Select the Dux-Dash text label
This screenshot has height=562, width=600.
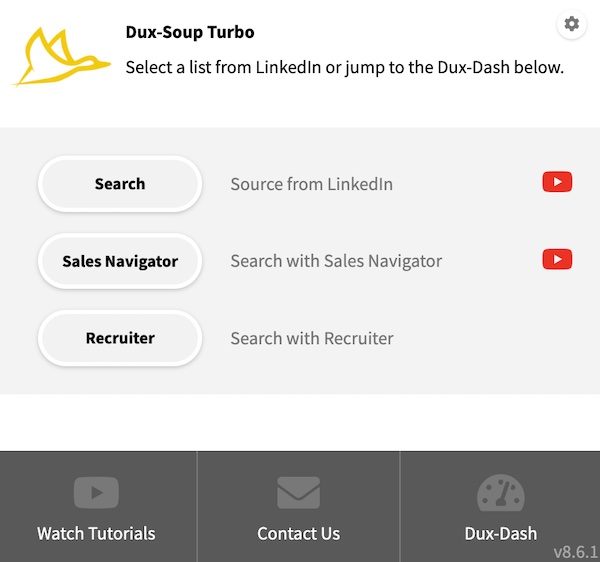point(501,533)
